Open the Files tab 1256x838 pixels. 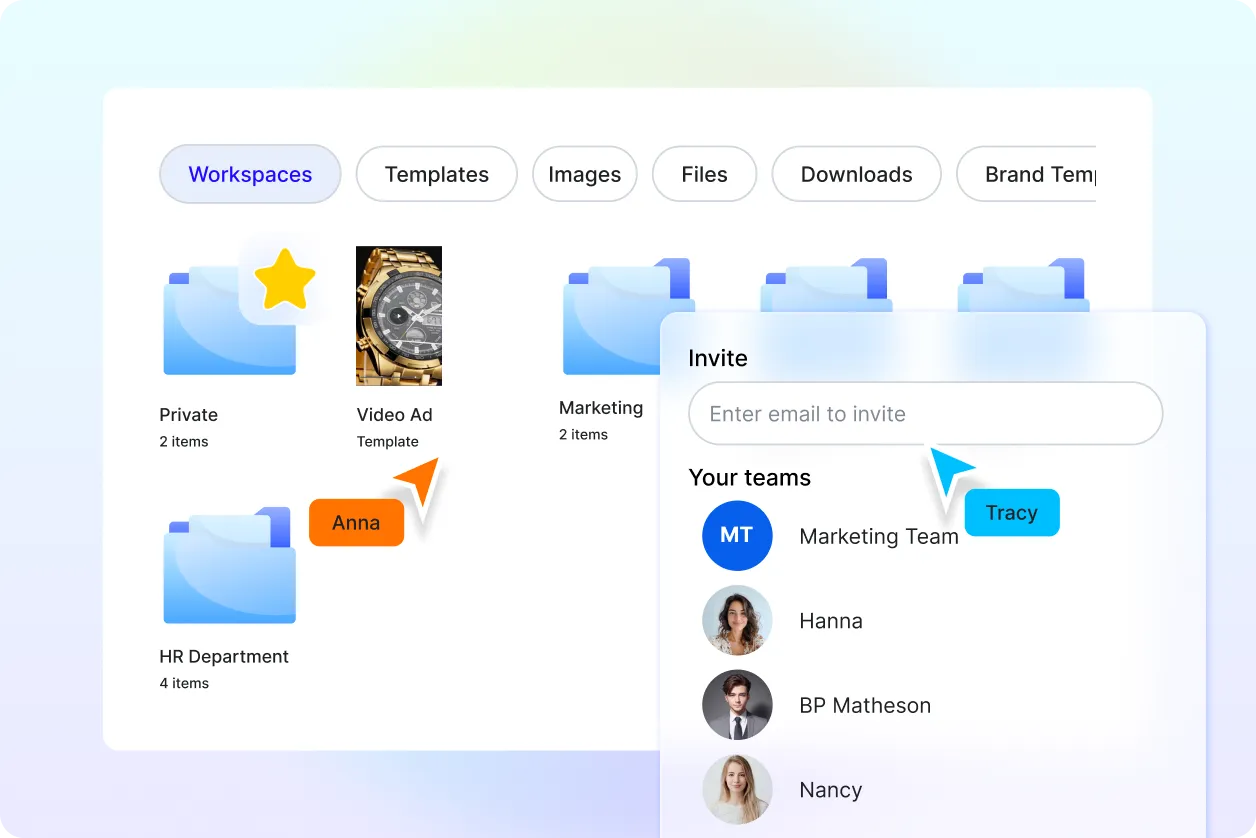(x=704, y=174)
